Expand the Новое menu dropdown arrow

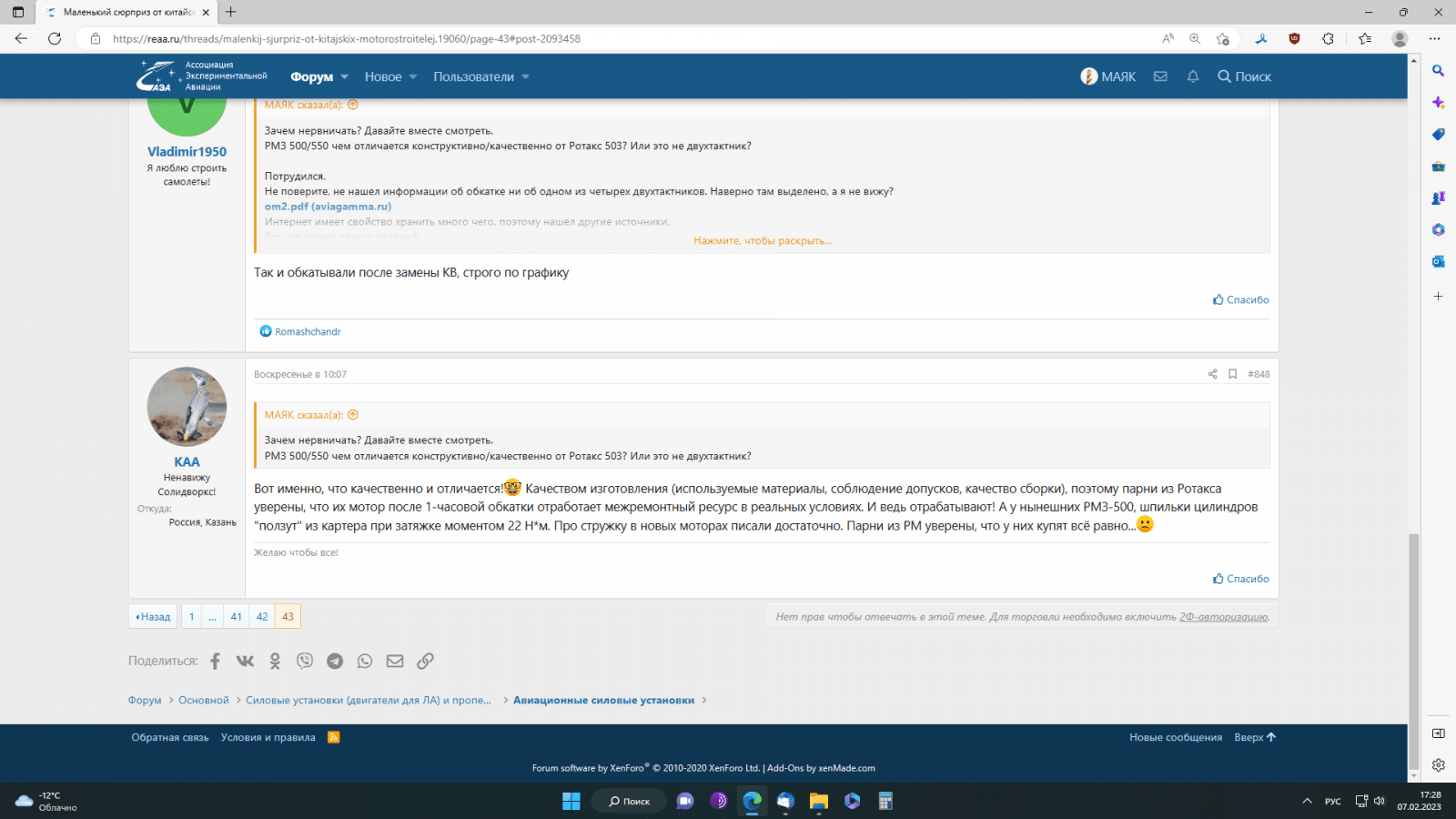click(x=413, y=77)
